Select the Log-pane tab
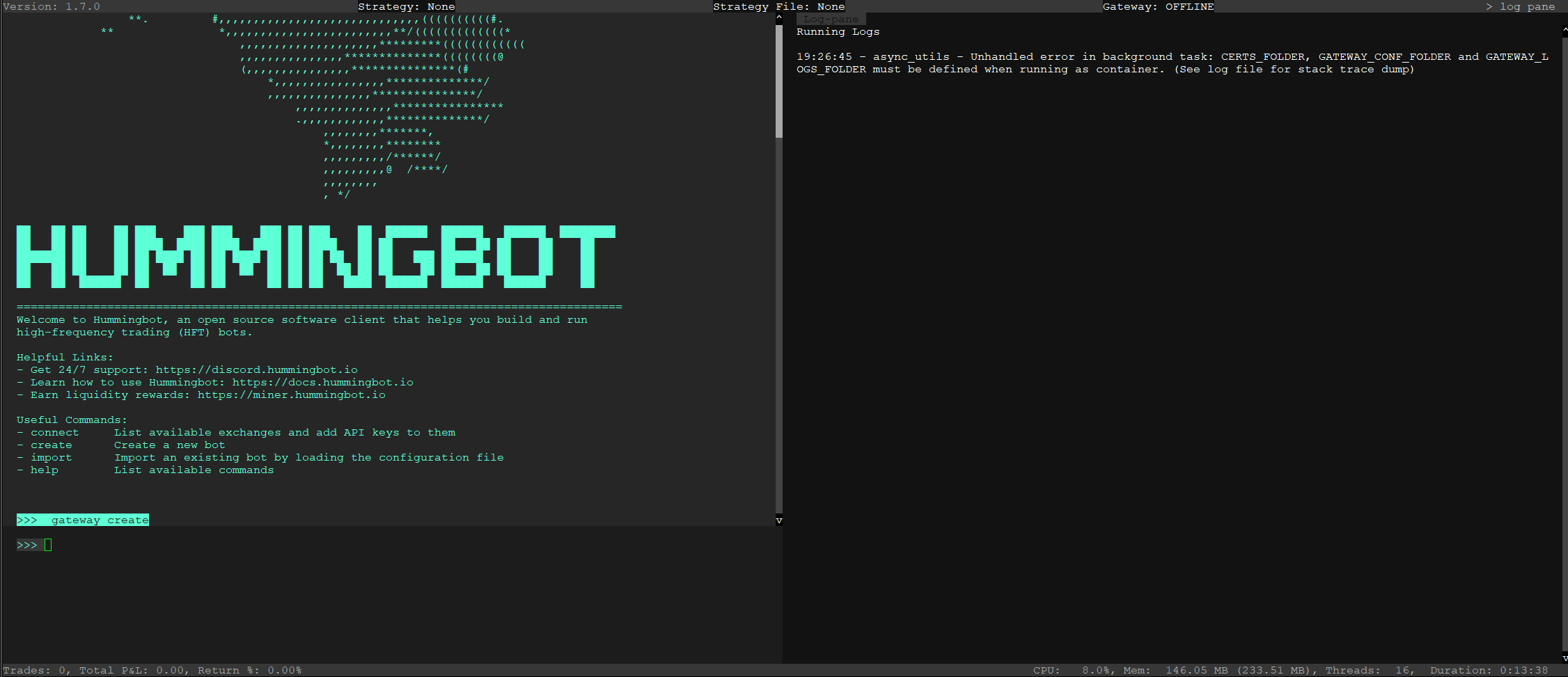 [831, 18]
